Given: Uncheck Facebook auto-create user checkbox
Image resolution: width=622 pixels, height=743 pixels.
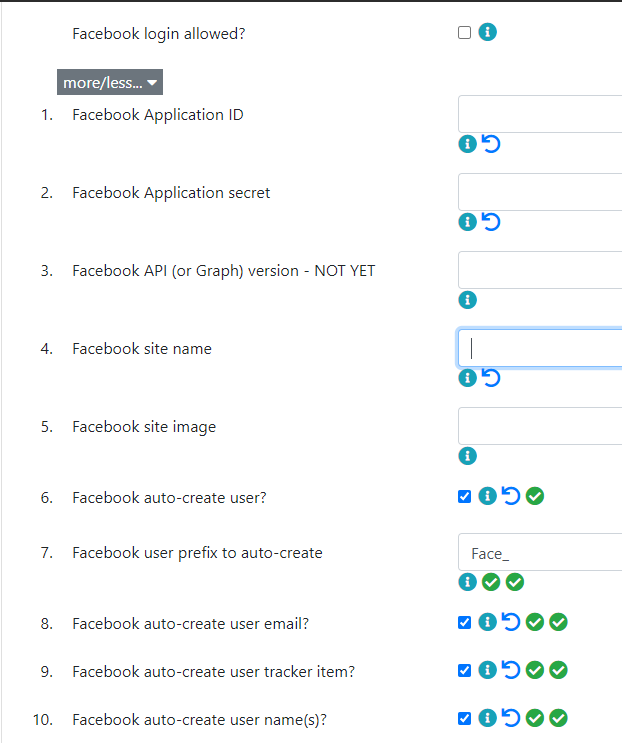Looking at the screenshot, I should pyautogui.click(x=464, y=496).
